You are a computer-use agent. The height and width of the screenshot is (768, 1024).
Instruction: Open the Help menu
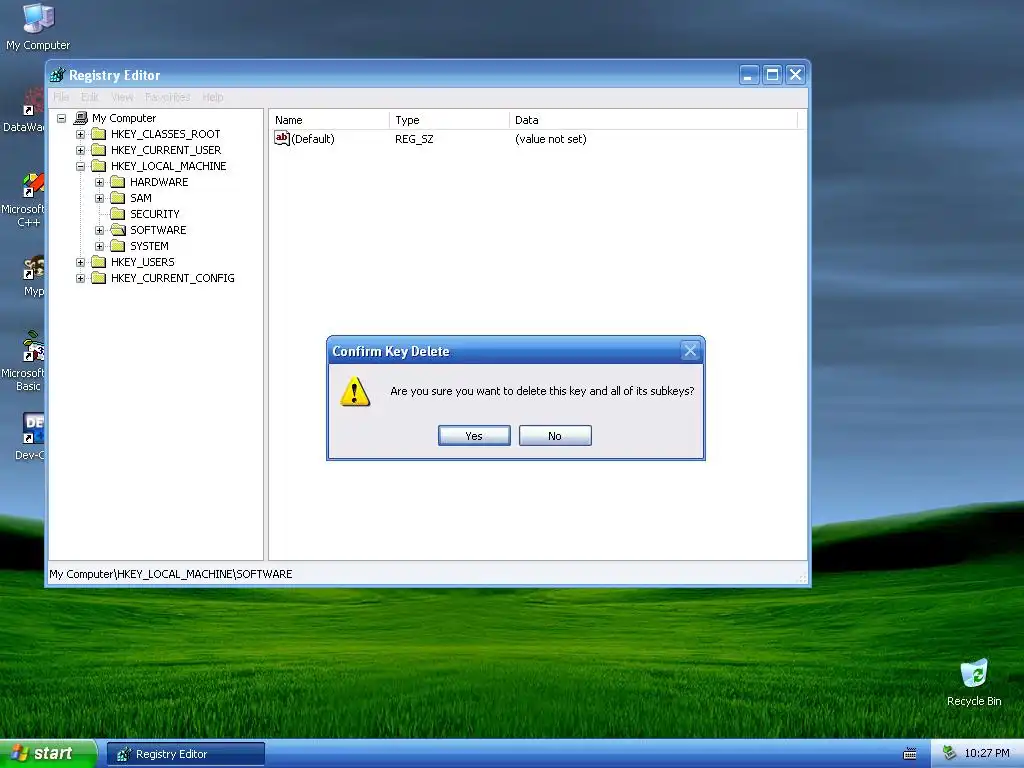[213, 97]
